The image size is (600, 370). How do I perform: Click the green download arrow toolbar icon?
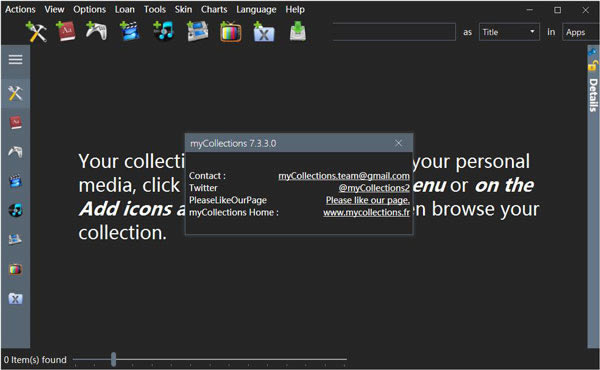[298, 31]
